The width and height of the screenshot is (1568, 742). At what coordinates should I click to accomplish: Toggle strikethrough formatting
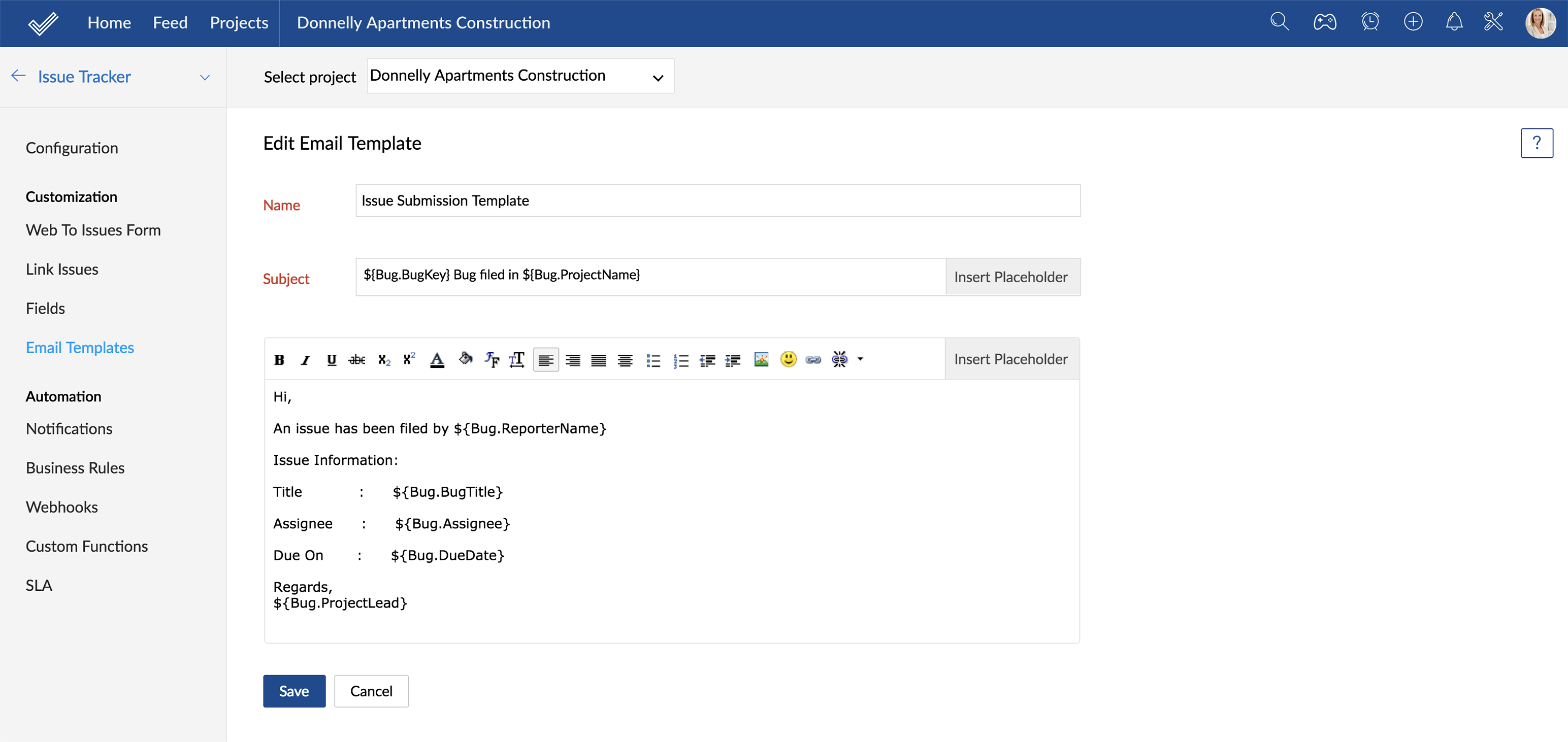click(x=356, y=359)
